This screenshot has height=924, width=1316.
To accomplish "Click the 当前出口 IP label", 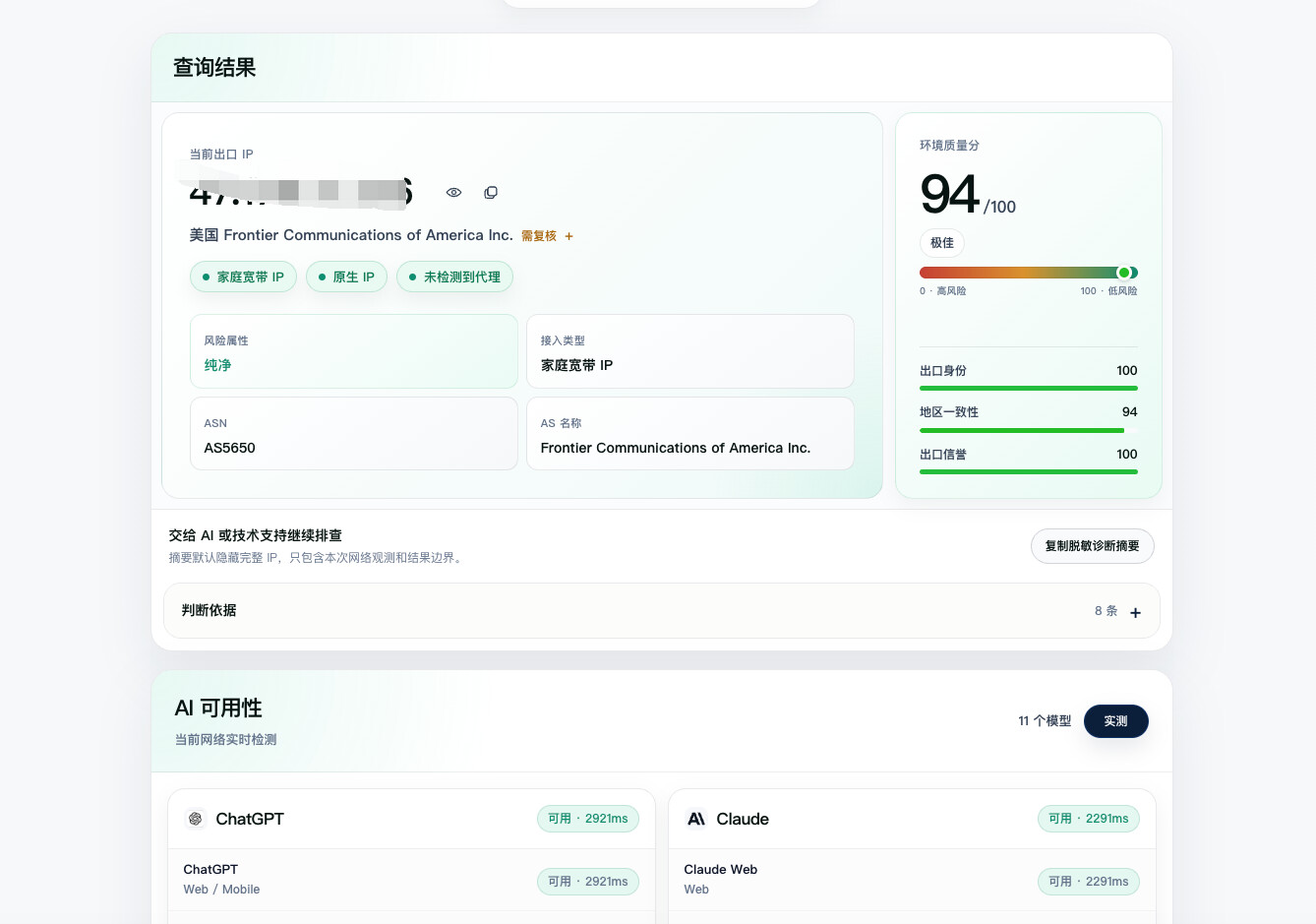I will (x=221, y=154).
